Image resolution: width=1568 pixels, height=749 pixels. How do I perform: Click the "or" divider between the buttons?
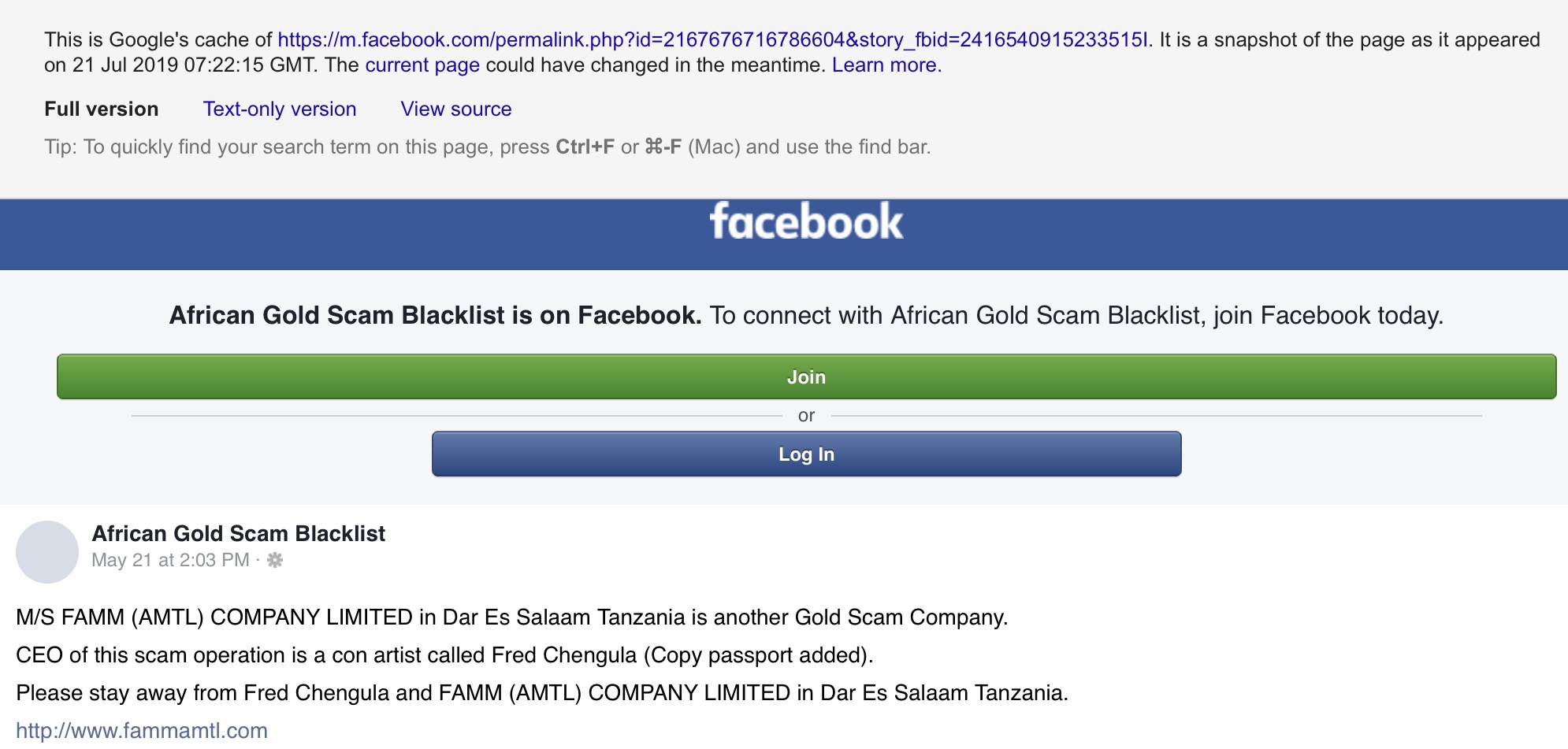tap(806, 416)
